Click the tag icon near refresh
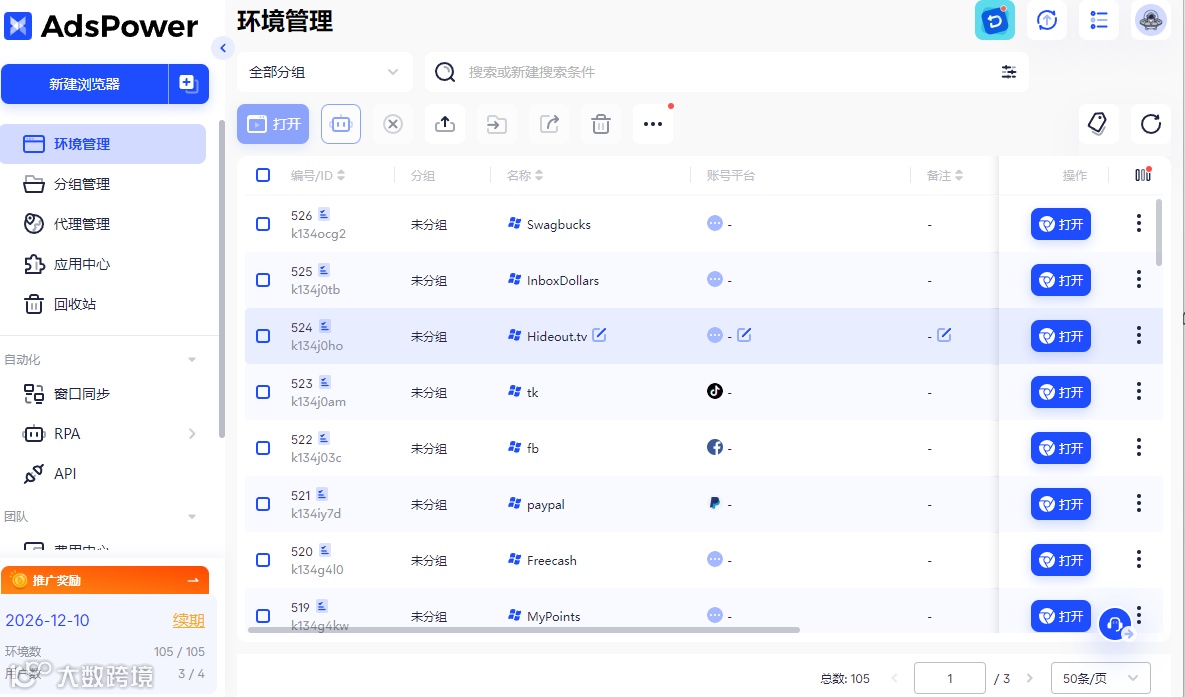The width and height of the screenshot is (1185, 697). (1097, 123)
